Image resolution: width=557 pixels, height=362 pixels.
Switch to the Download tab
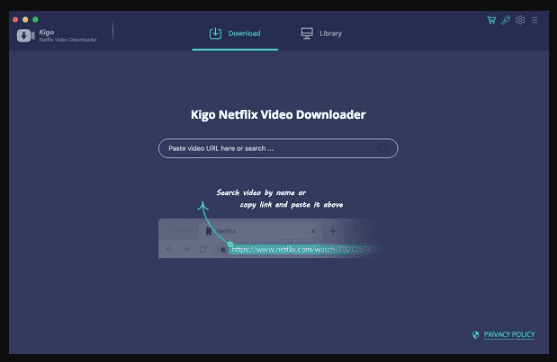point(235,33)
